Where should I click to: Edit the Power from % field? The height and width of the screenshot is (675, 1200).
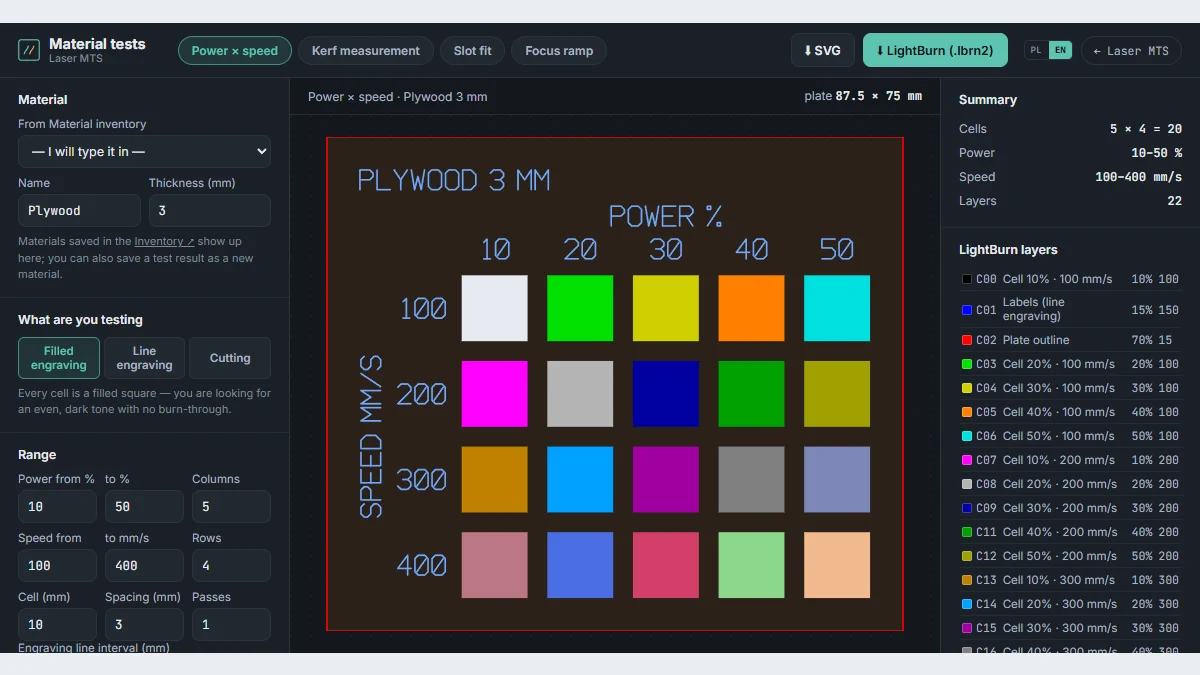tap(57, 506)
